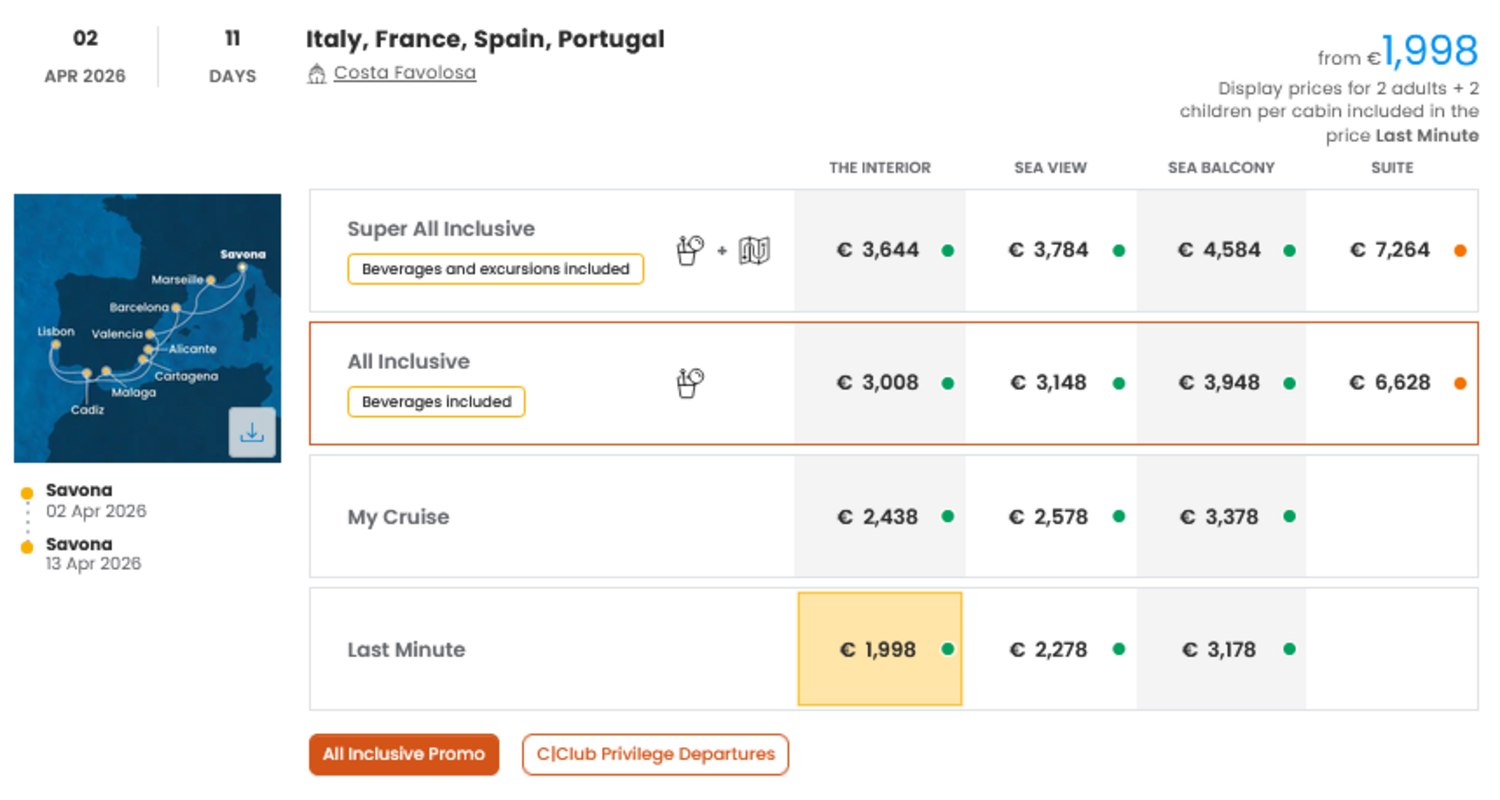This screenshot has width=1500, height=800.
Task: Click the beverages icon in All Inclusive row
Action: (x=690, y=382)
